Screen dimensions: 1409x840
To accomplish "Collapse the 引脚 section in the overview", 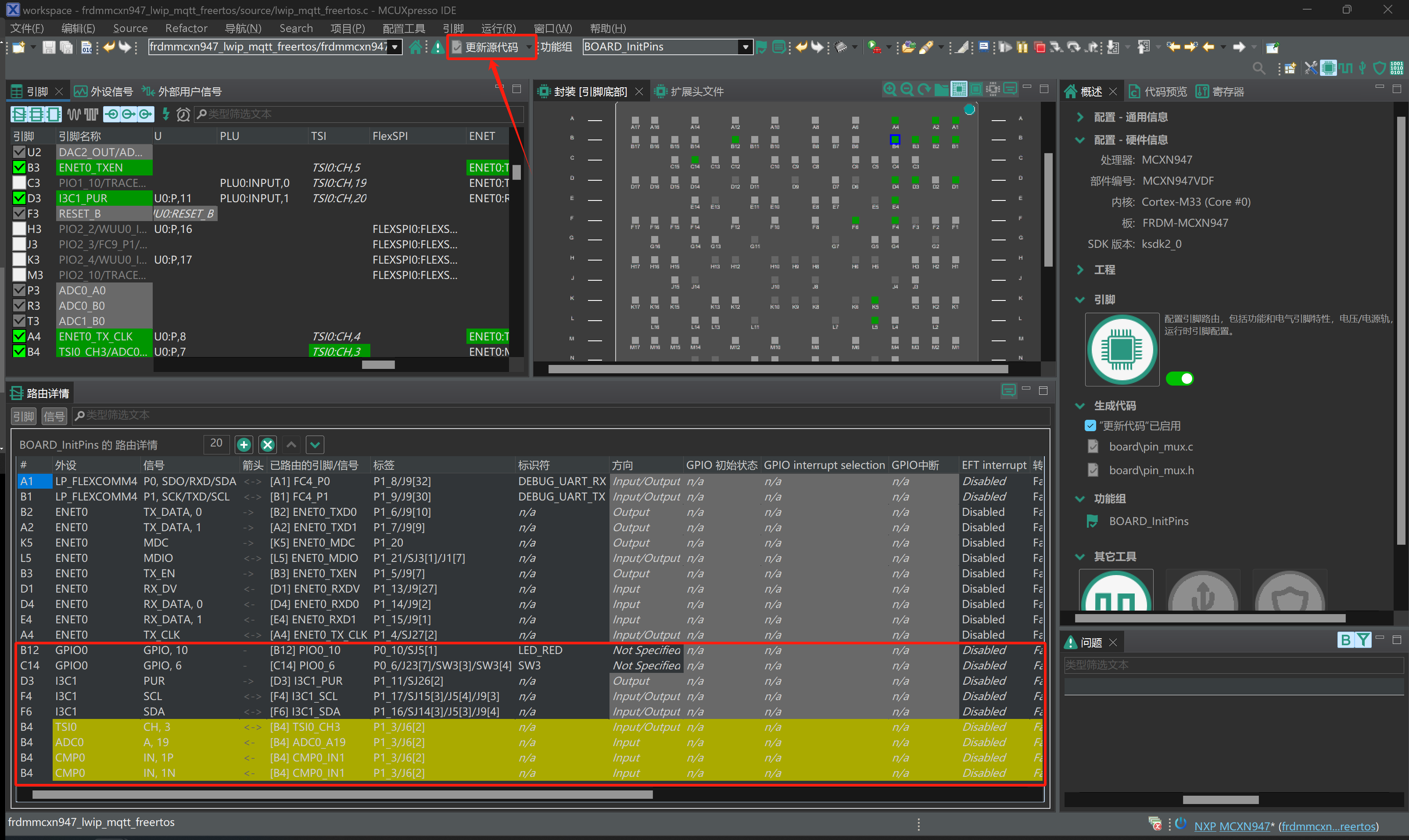I will pyautogui.click(x=1080, y=300).
